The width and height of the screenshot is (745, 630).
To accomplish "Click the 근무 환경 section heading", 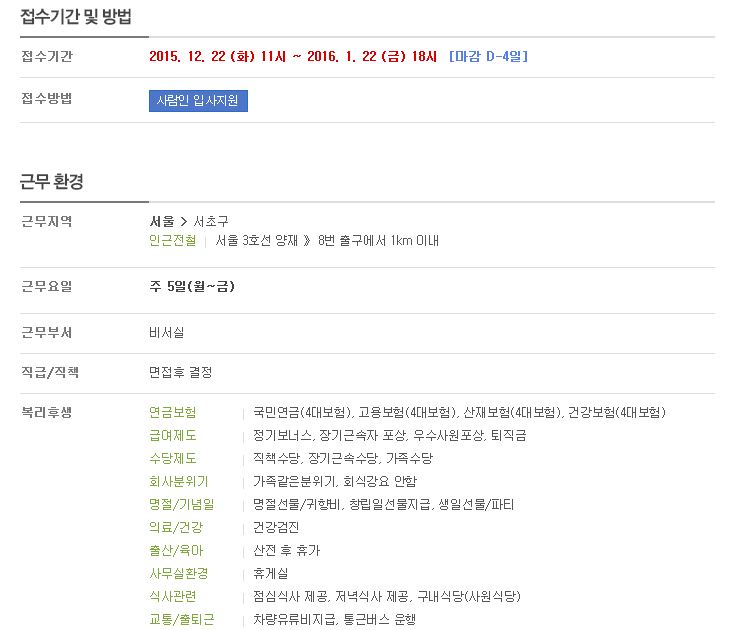I will (52, 181).
